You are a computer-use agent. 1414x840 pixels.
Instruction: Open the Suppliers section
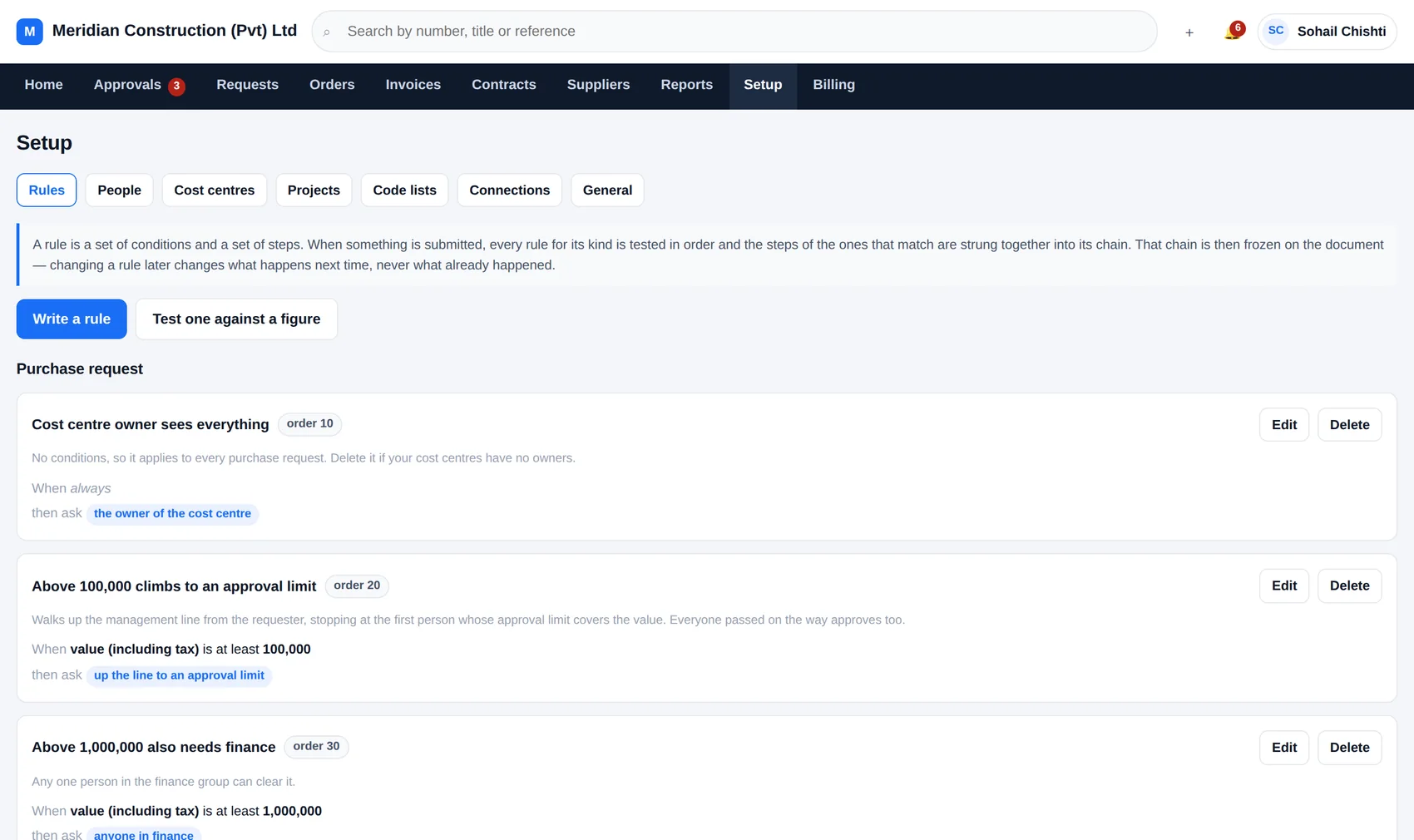(x=599, y=85)
